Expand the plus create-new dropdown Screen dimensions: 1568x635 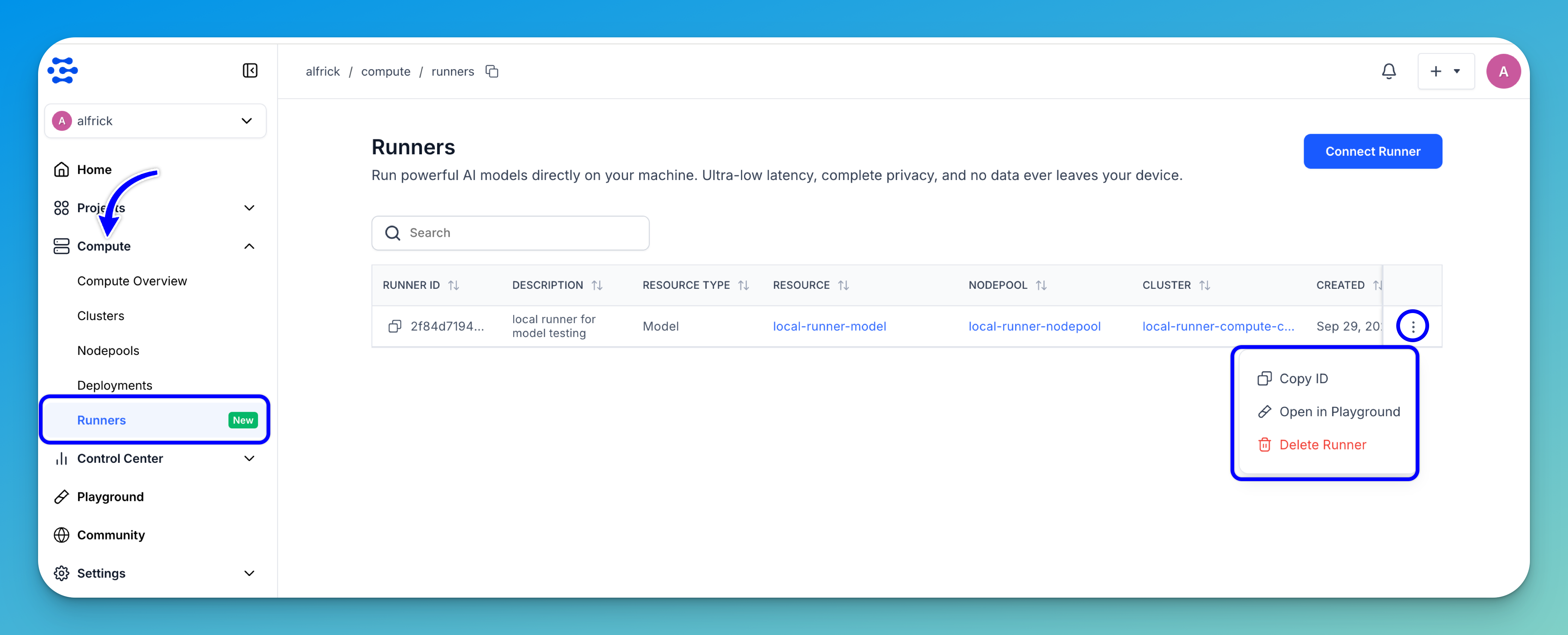1446,71
